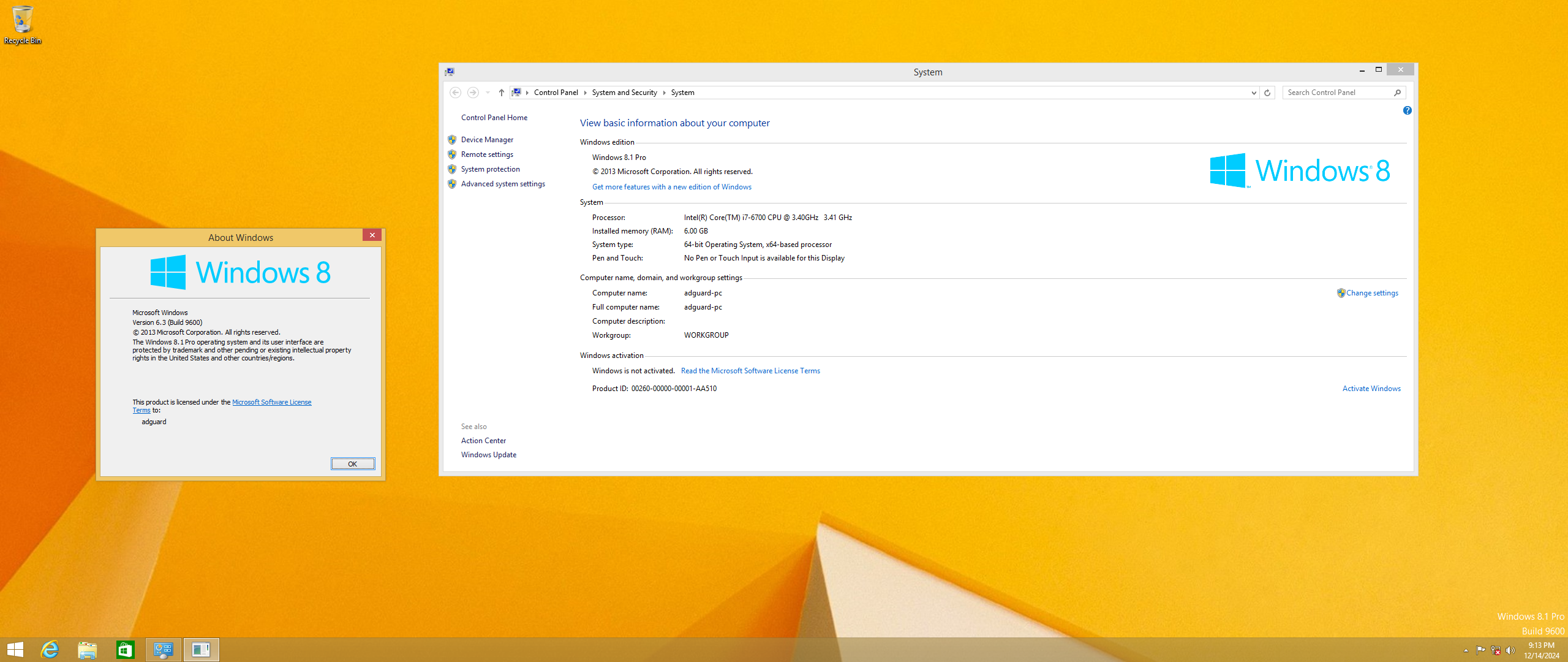This screenshot has height=662, width=1568.
Task: Click the System window title bar icon
Action: (450, 72)
